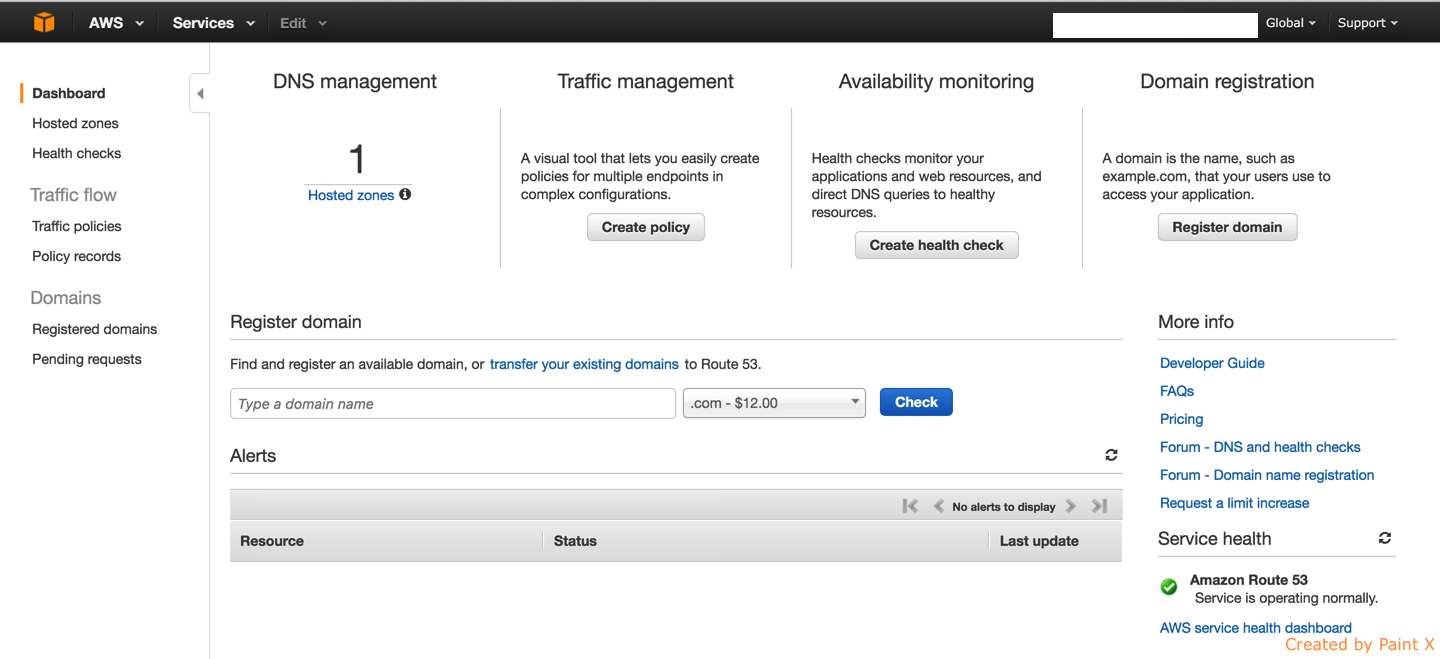The width and height of the screenshot is (1440, 659).
Task: Click the top search box
Action: pyautogui.click(x=1154, y=25)
